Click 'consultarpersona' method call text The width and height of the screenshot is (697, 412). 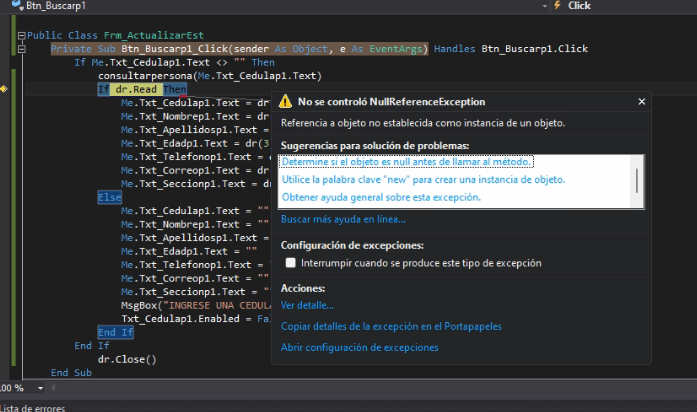coord(145,76)
